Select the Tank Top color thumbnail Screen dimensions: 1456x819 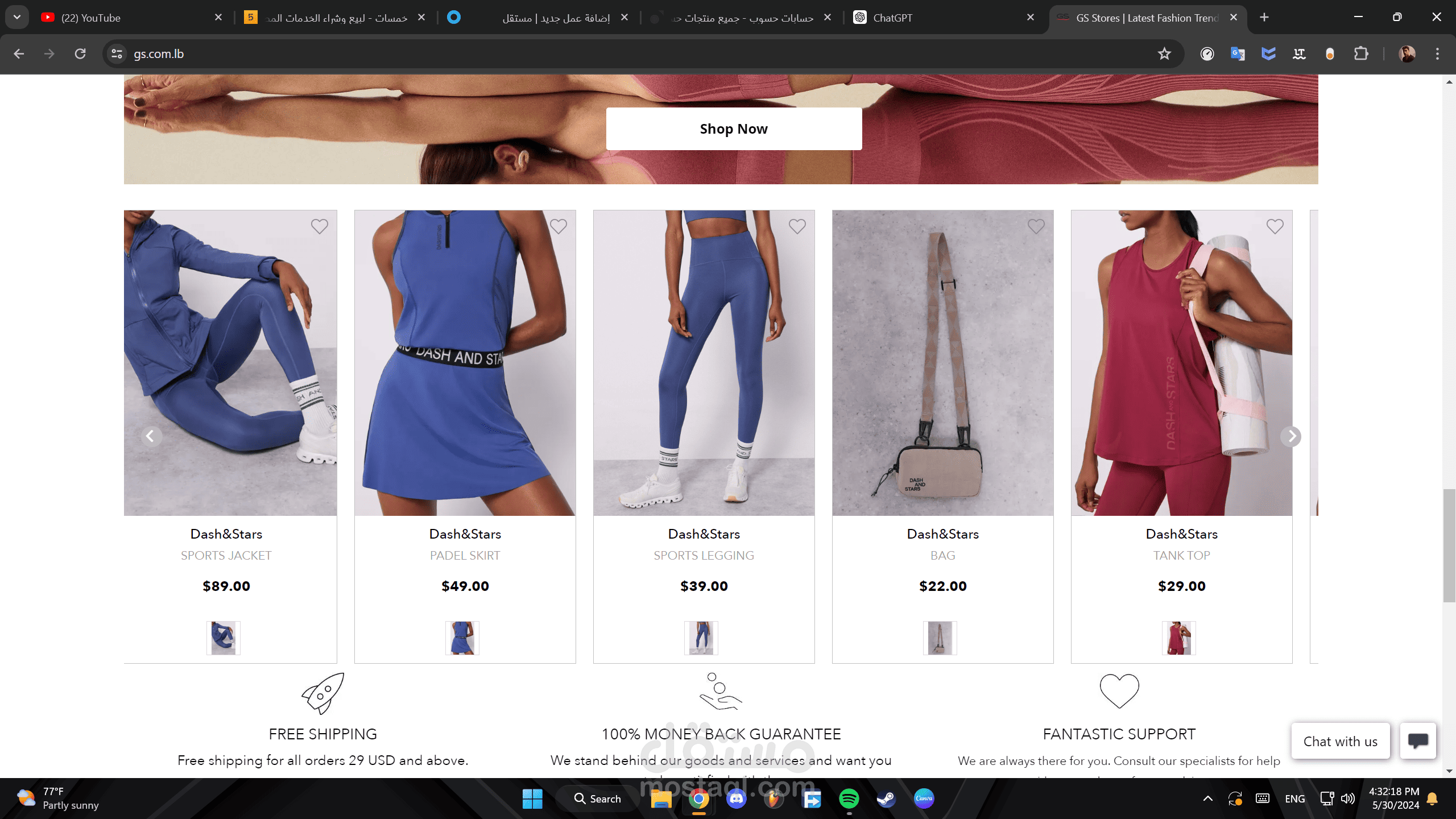coord(1179,638)
